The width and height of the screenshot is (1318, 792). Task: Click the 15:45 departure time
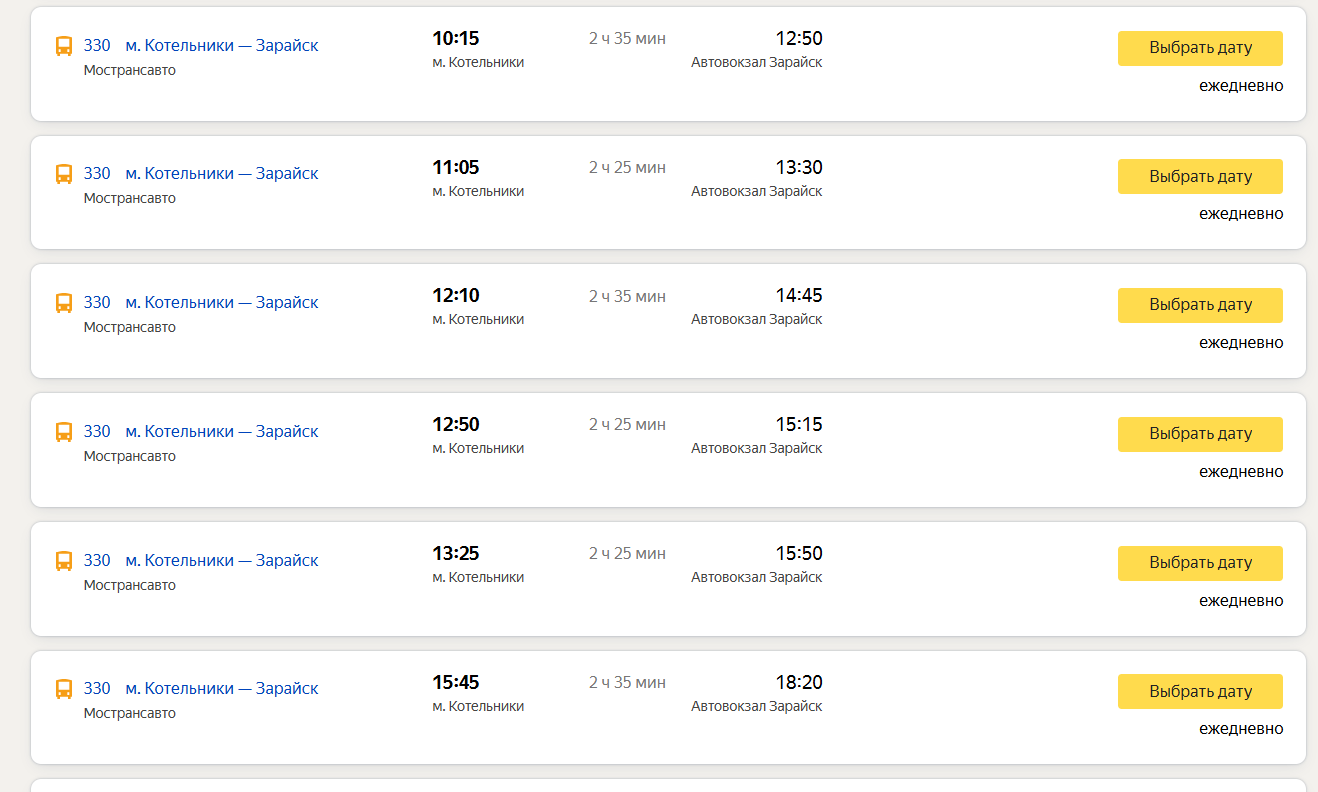[x=456, y=682]
